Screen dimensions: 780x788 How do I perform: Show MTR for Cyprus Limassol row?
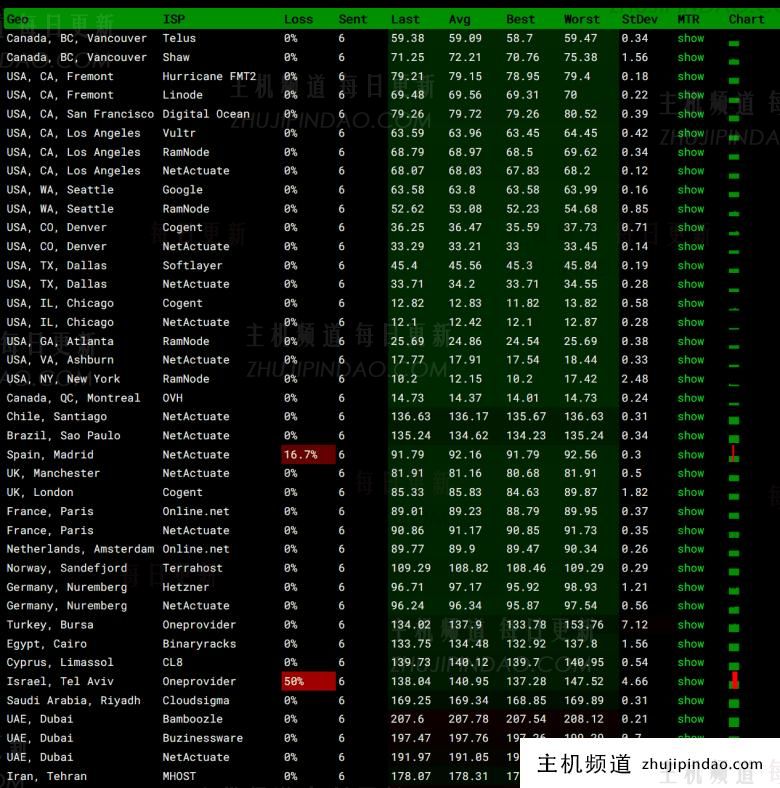[x=691, y=663]
